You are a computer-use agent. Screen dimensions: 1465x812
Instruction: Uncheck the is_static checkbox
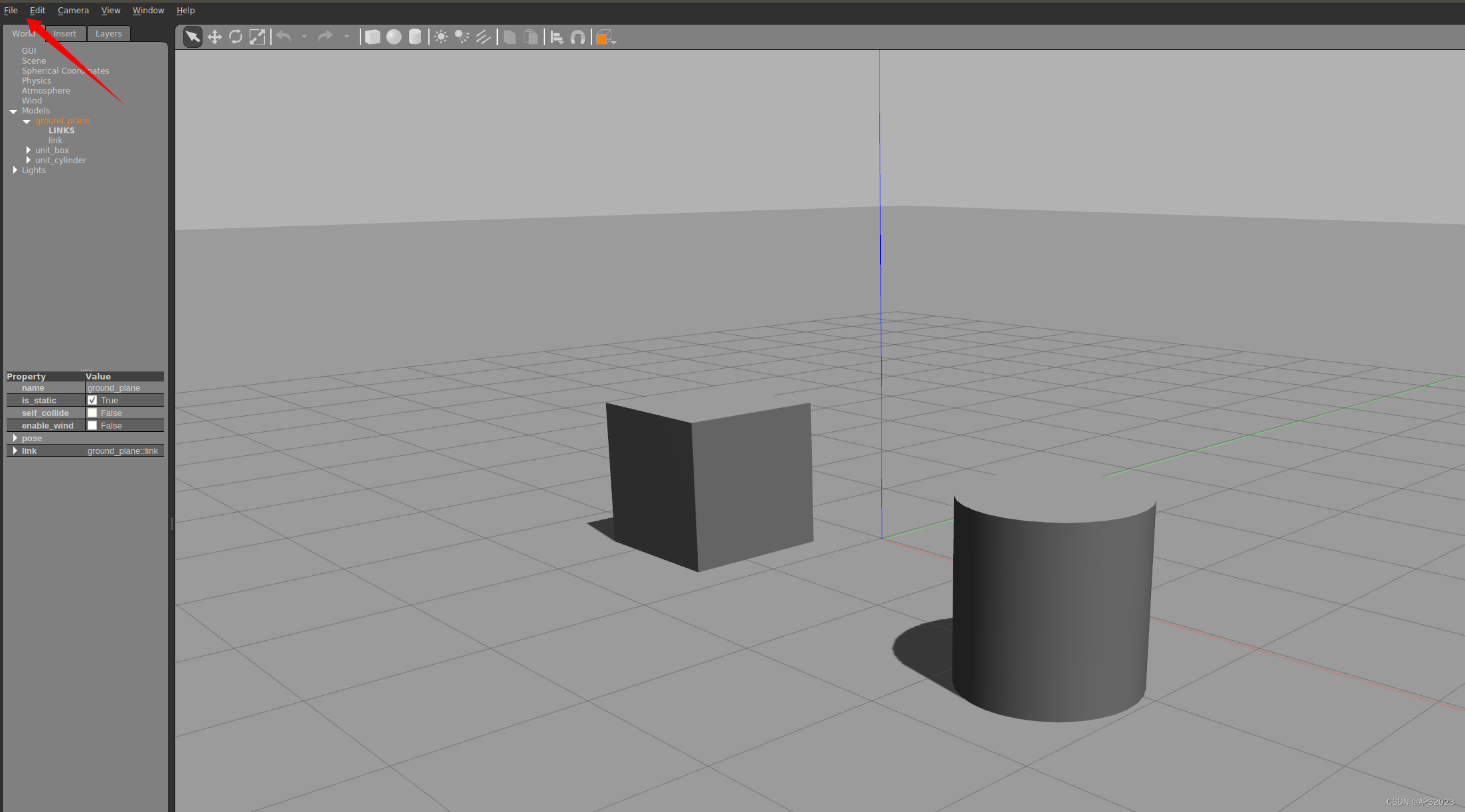pyautogui.click(x=92, y=400)
